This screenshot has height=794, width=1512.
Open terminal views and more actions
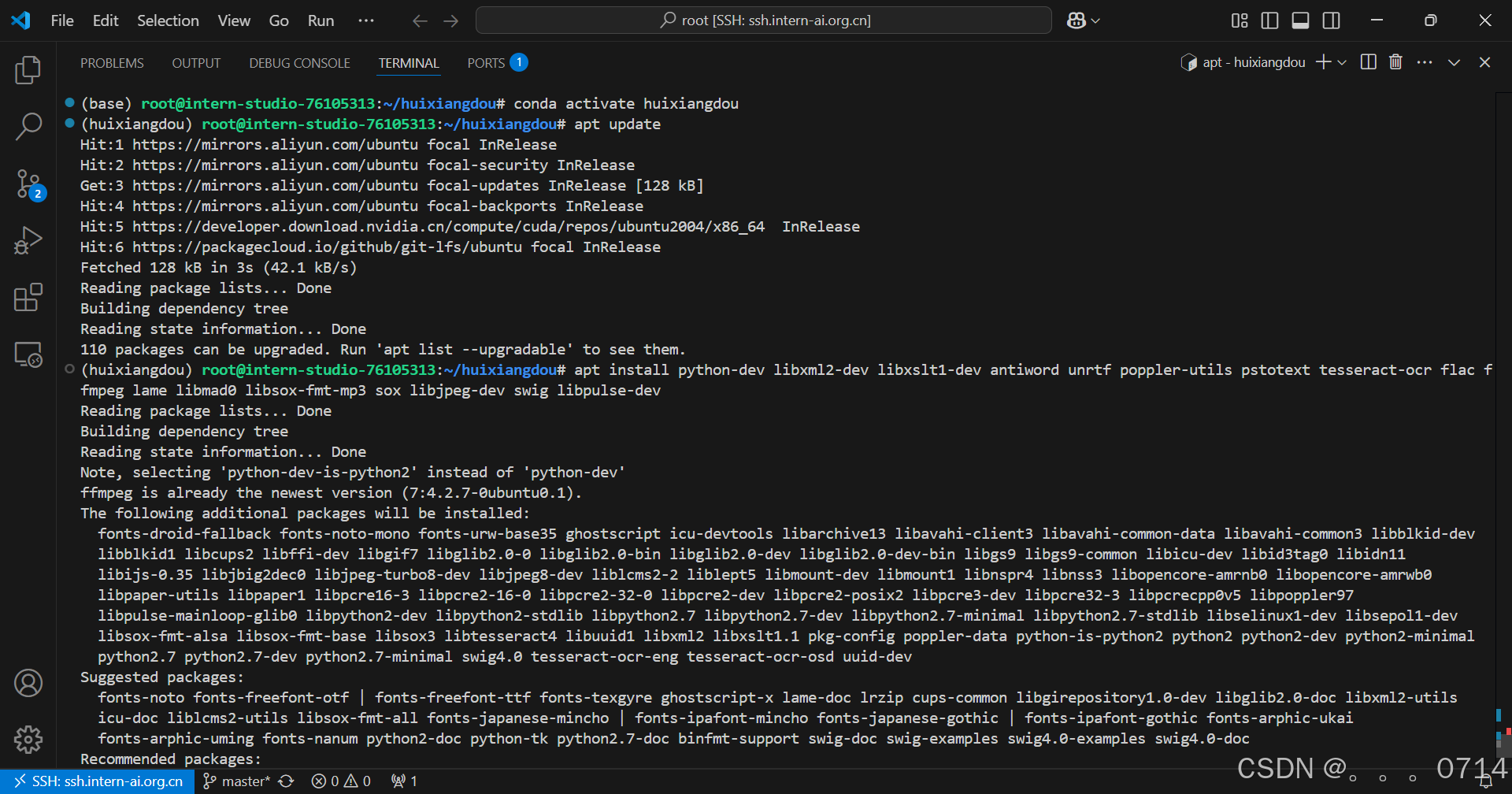pyautogui.click(x=1425, y=62)
